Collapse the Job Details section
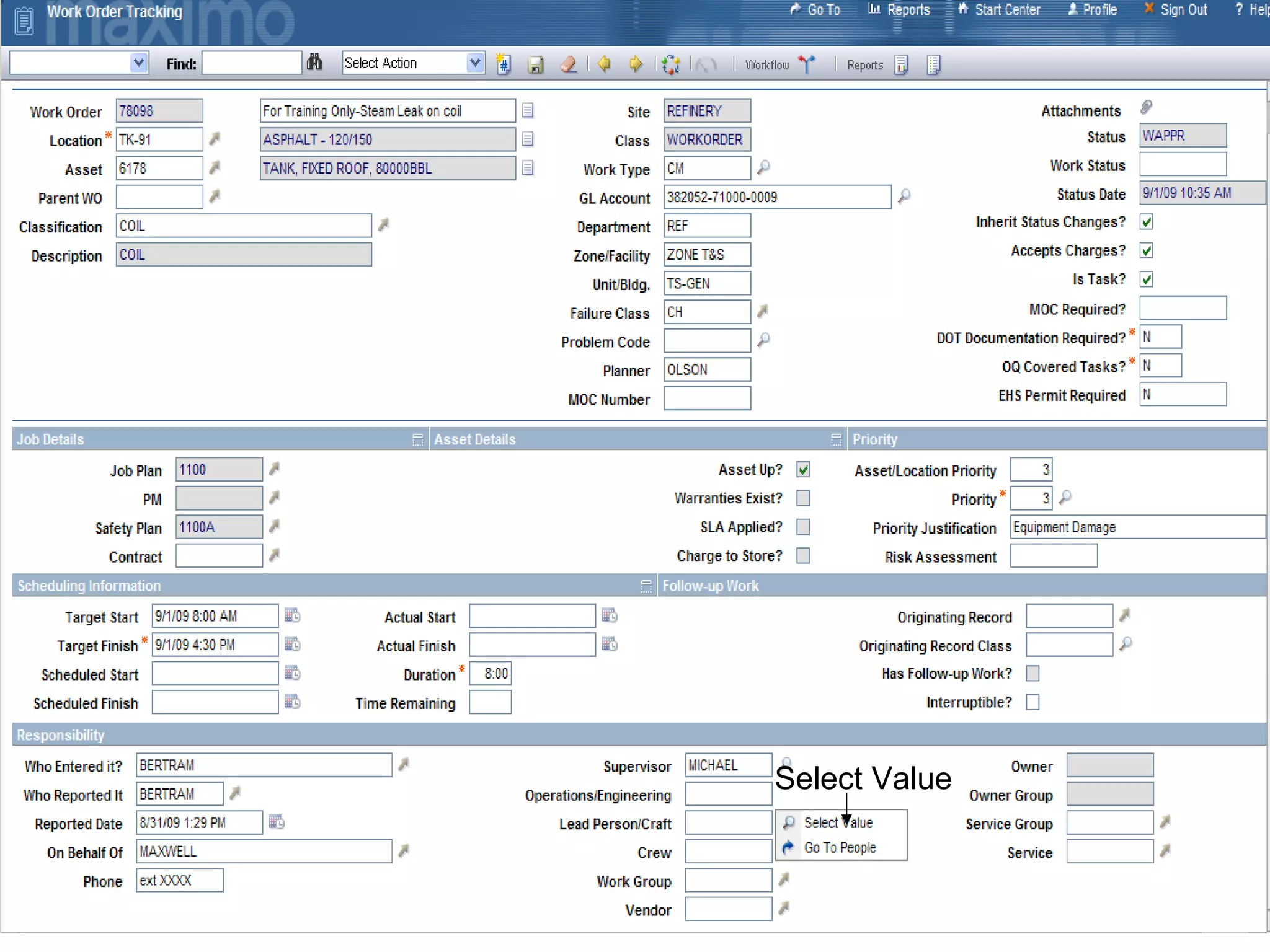This screenshot has width=1270, height=952. pyautogui.click(x=417, y=440)
